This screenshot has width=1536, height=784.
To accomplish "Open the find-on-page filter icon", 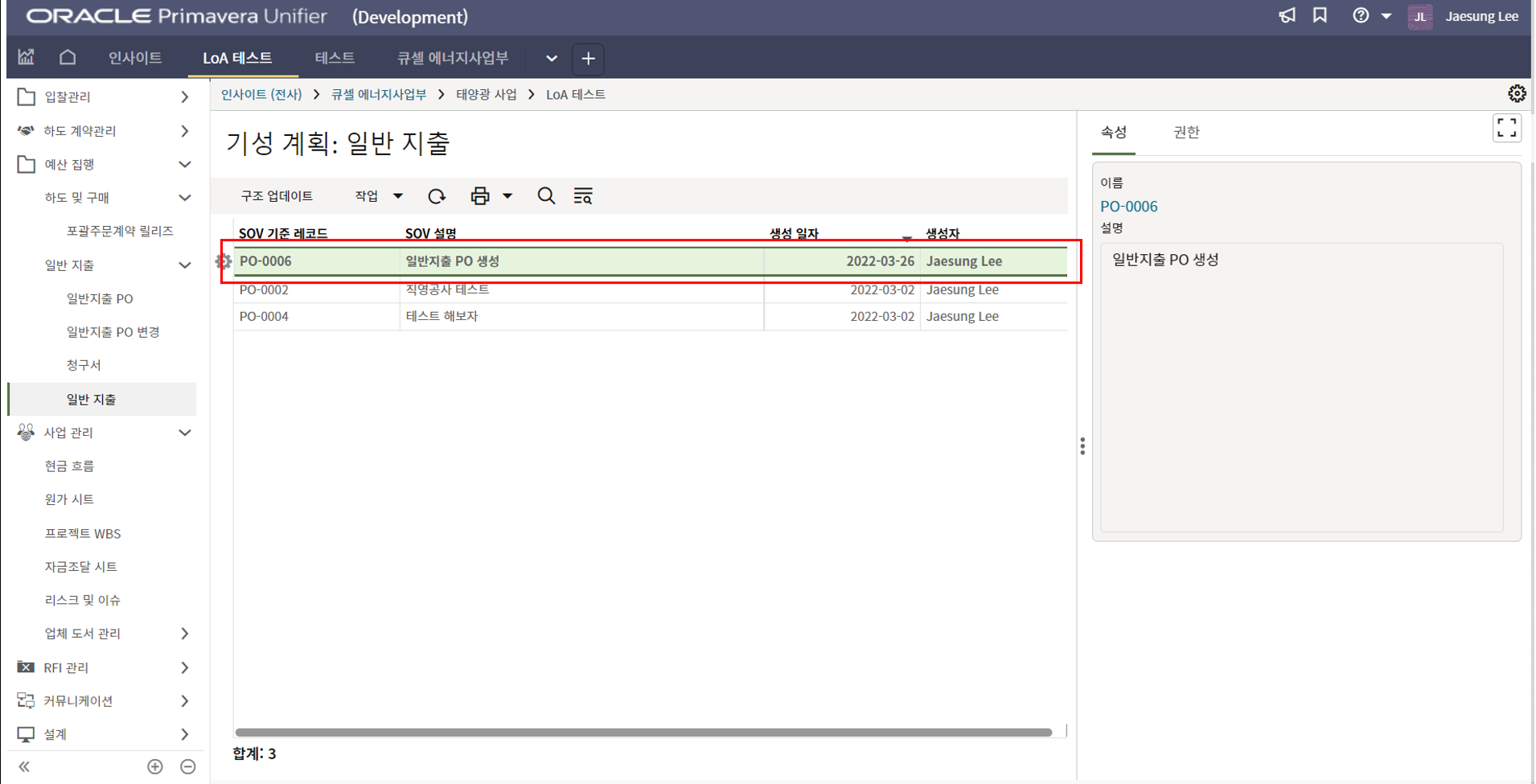I will pyautogui.click(x=583, y=196).
